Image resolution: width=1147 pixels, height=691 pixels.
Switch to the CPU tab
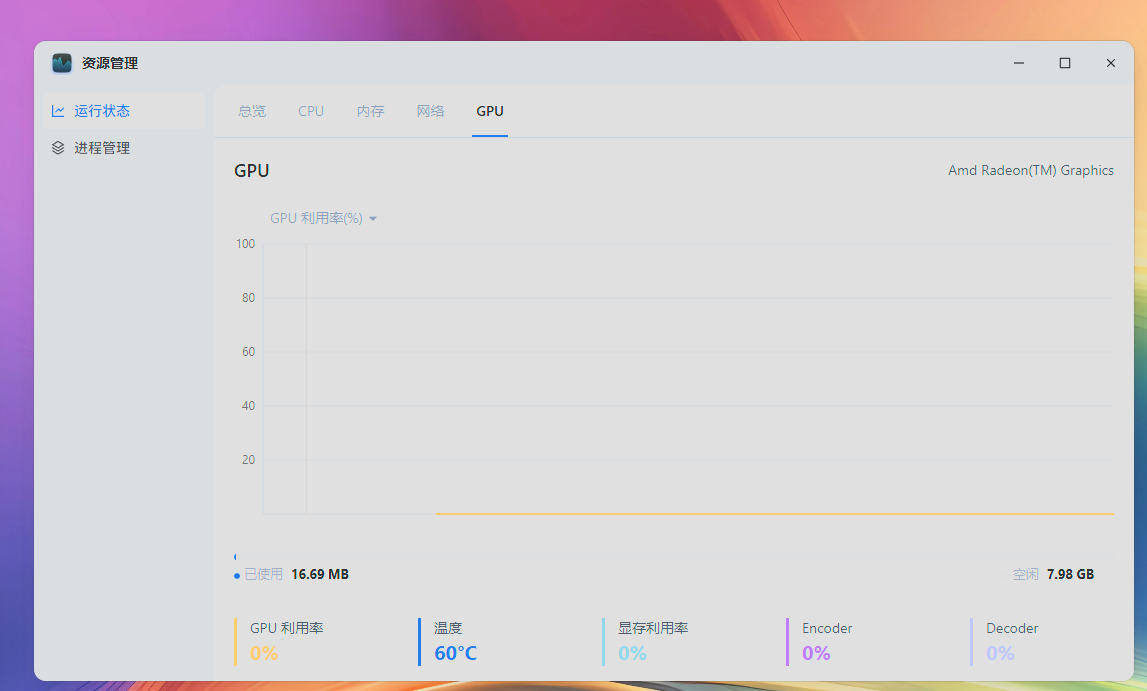(x=311, y=111)
